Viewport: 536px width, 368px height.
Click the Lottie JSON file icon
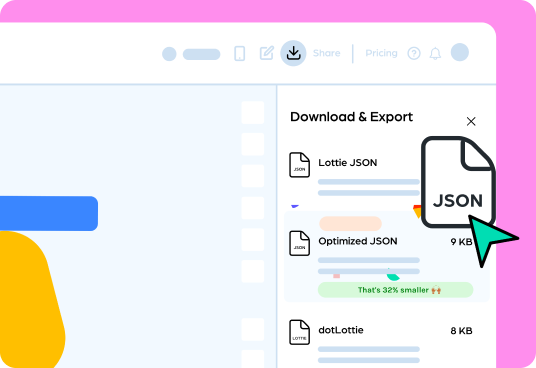299,165
